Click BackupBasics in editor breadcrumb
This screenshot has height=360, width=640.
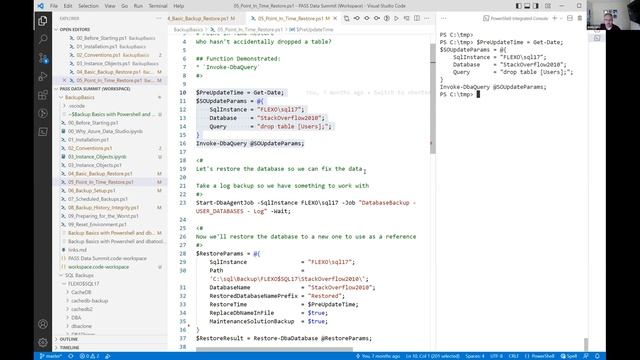(x=188, y=30)
